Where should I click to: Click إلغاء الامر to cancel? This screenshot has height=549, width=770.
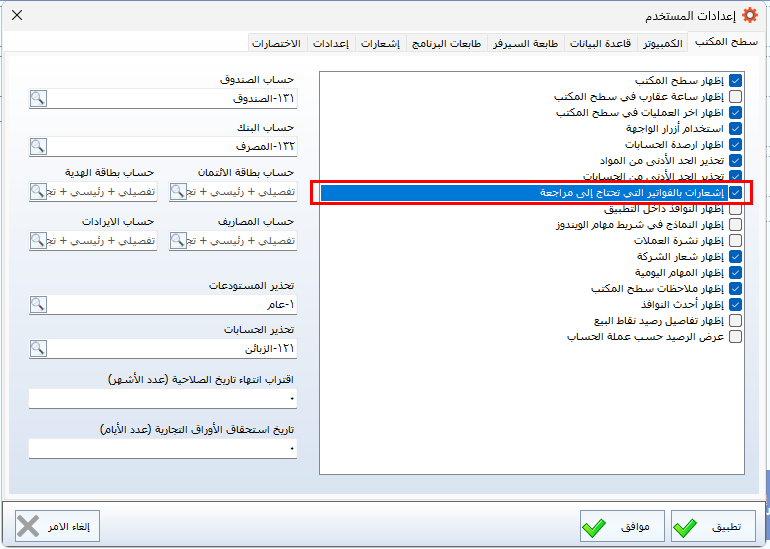coord(57,526)
